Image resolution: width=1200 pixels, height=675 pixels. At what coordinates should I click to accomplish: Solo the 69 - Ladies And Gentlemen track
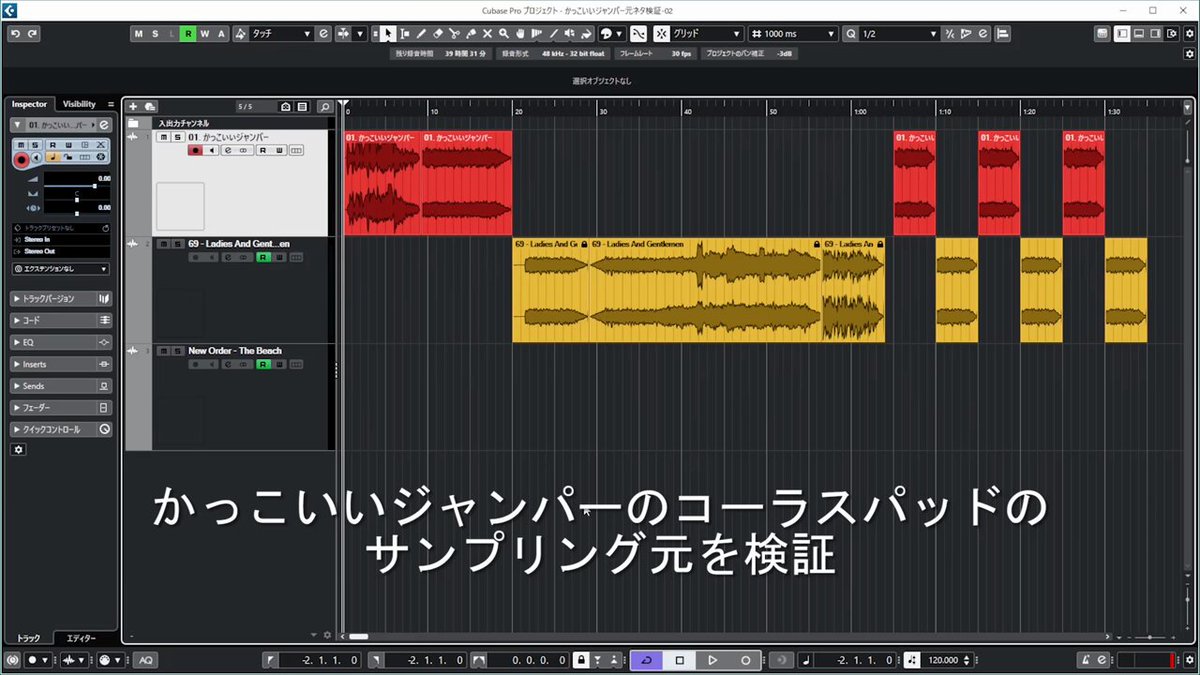178,243
